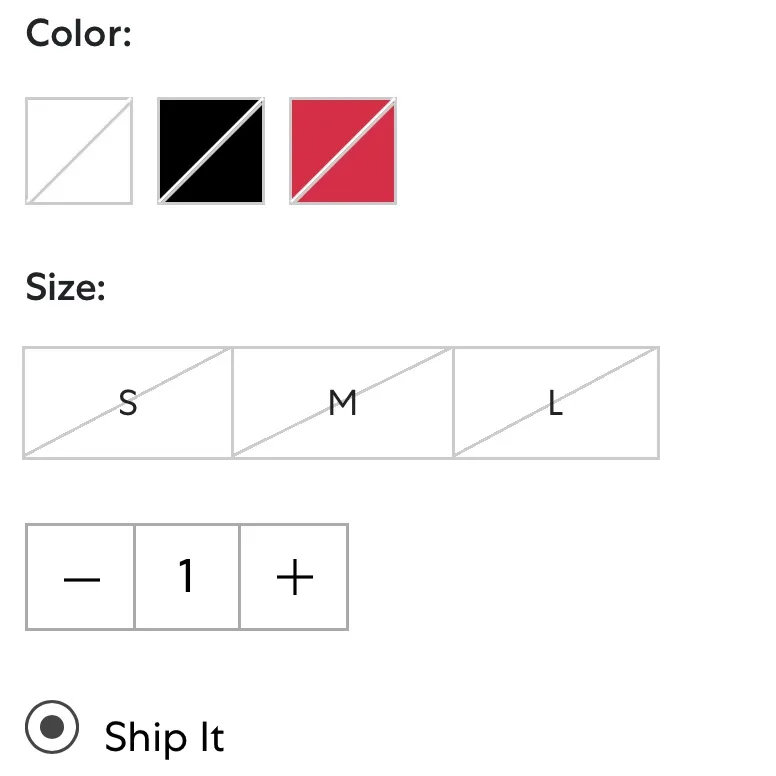Image resolution: width=776 pixels, height=776 pixels.
Task: Select the red color swatch
Action: click(343, 151)
